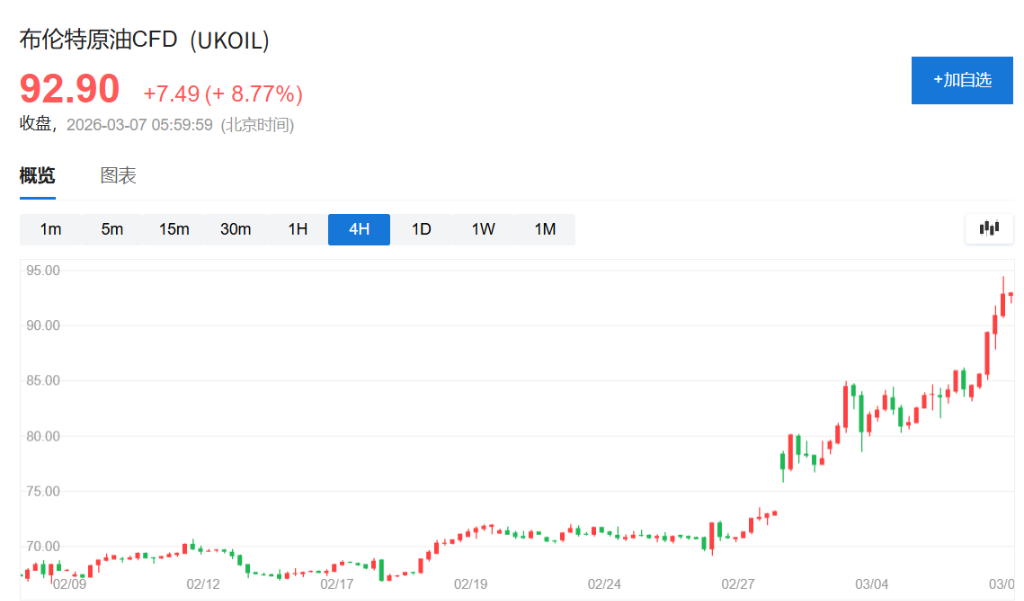This screenshot has height=601, width=1024.
Task: Select the 1m timeframe
Action: point(50,229)
